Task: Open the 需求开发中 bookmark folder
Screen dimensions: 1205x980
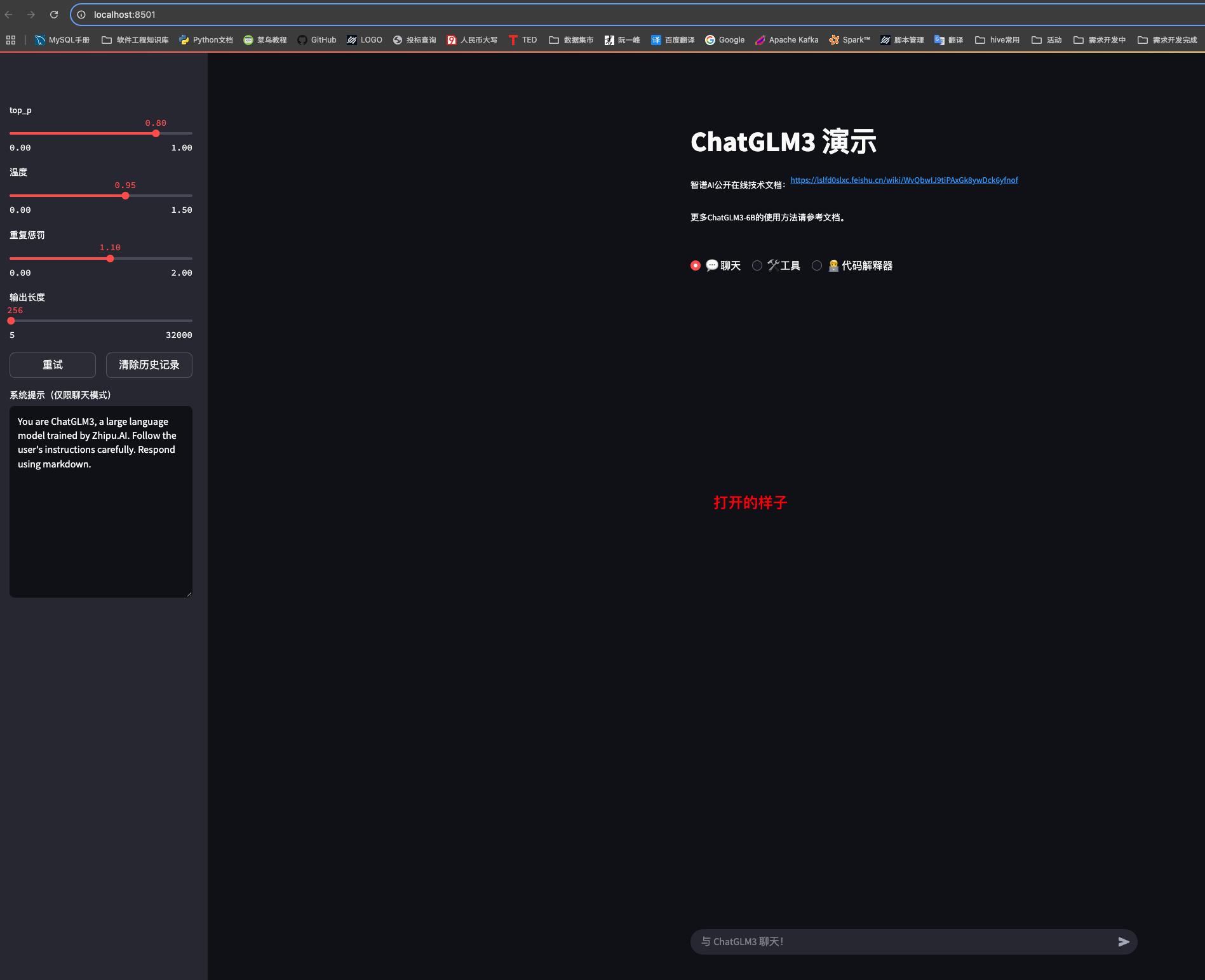Action: 1100,40
